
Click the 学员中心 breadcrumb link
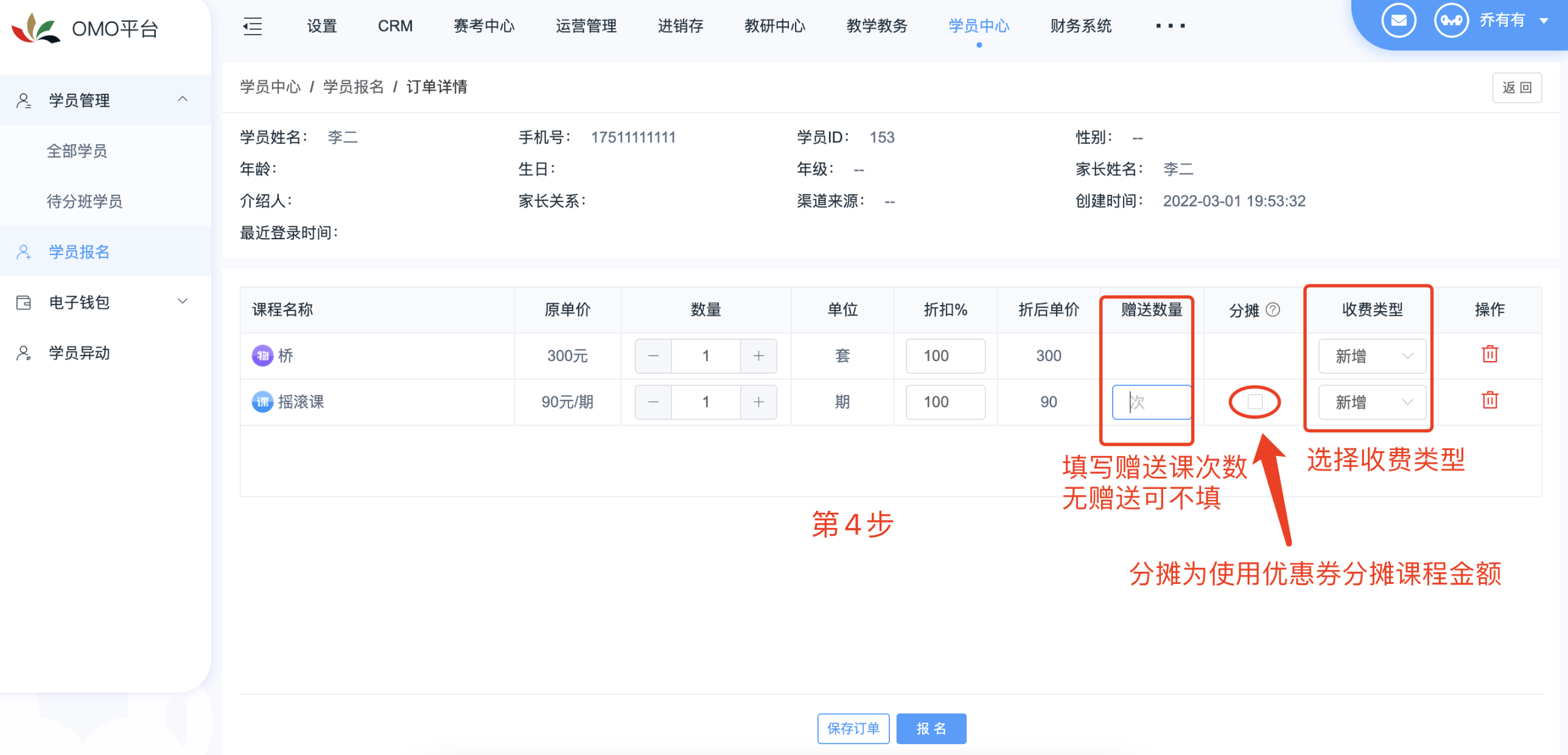point(270,87)
